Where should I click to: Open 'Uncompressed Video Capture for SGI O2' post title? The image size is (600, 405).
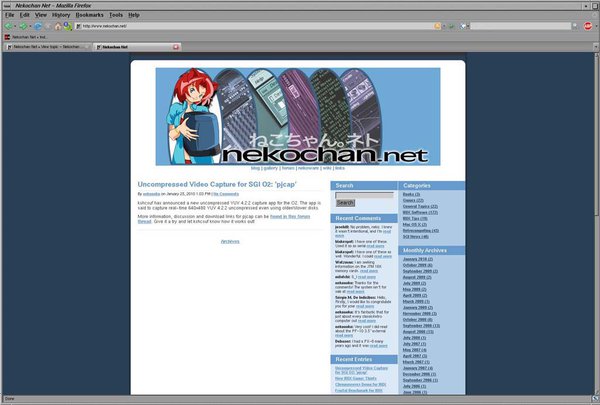217,184
